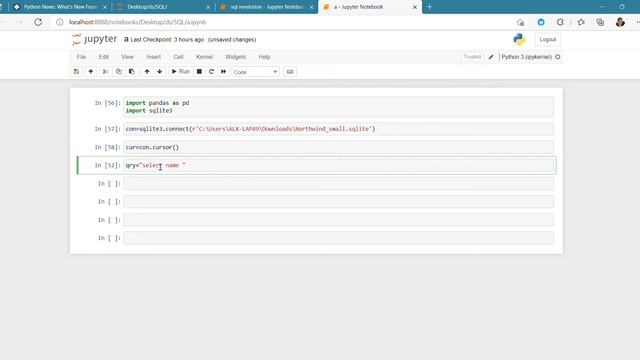This screenshot has width=640, height=360.
Task: Click the address bar URL
Action: (138, 22)
